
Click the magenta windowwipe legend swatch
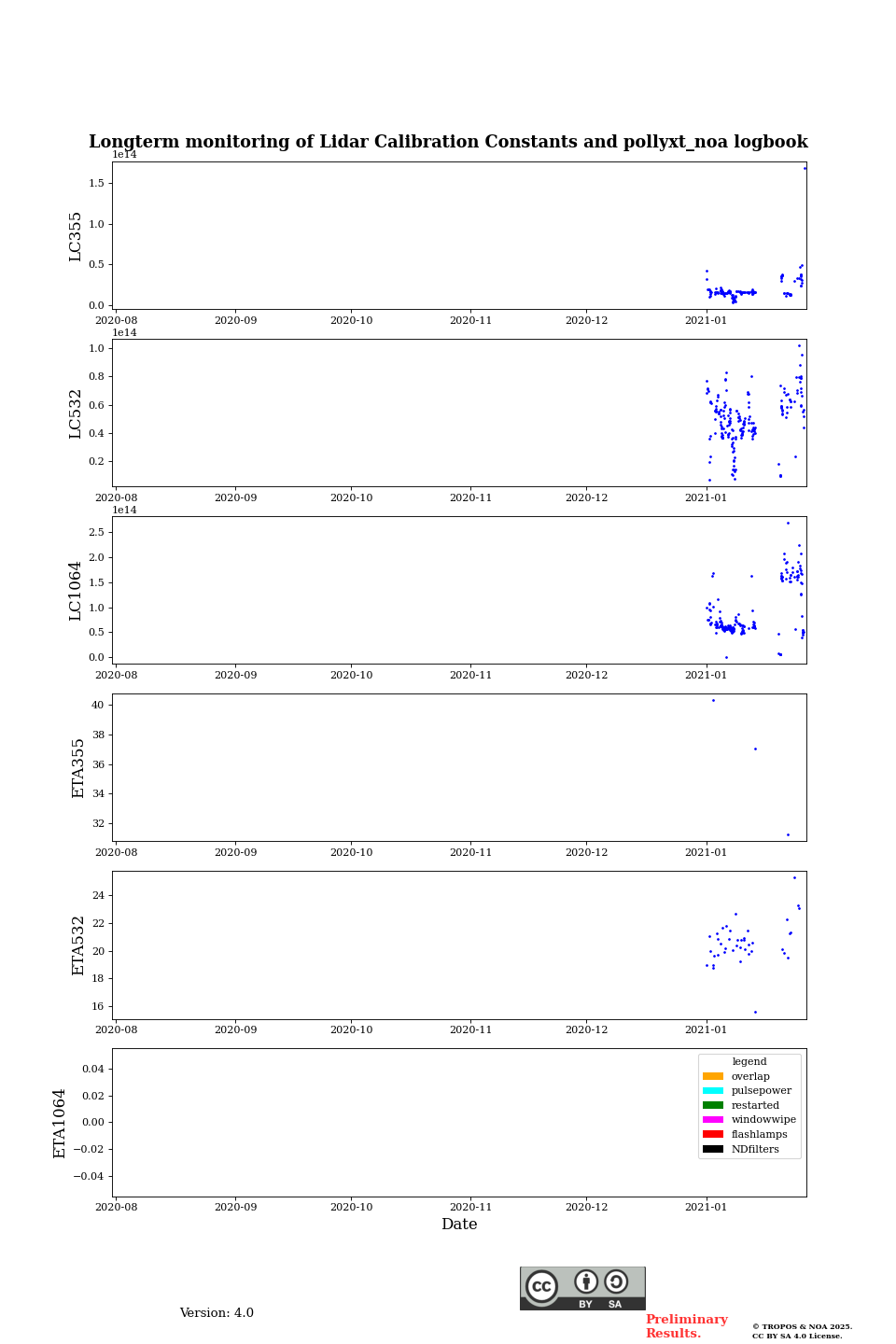click(713, 1120)
